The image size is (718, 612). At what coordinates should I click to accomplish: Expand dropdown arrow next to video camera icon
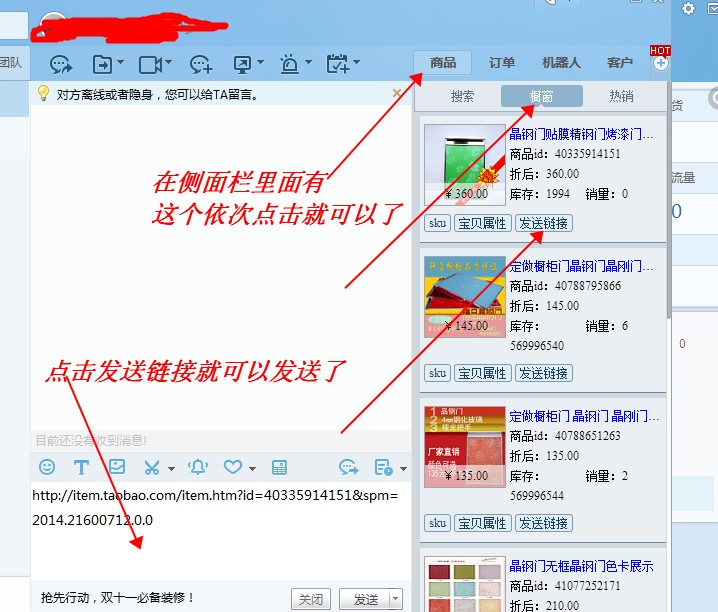(x=168, y=61)
